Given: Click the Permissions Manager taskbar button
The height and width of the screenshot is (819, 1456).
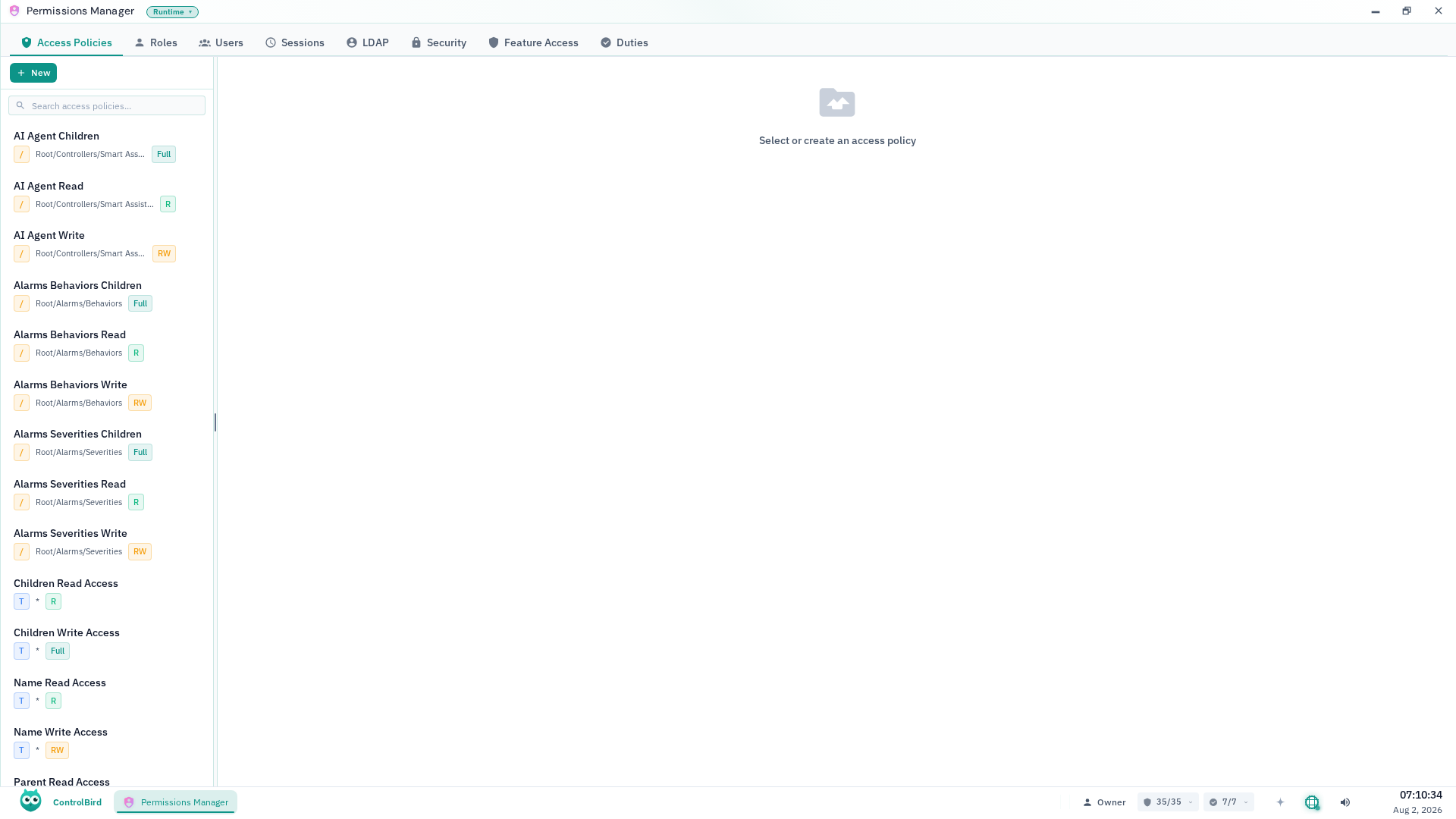Looking at the screenshot, I should pos(176,802).
